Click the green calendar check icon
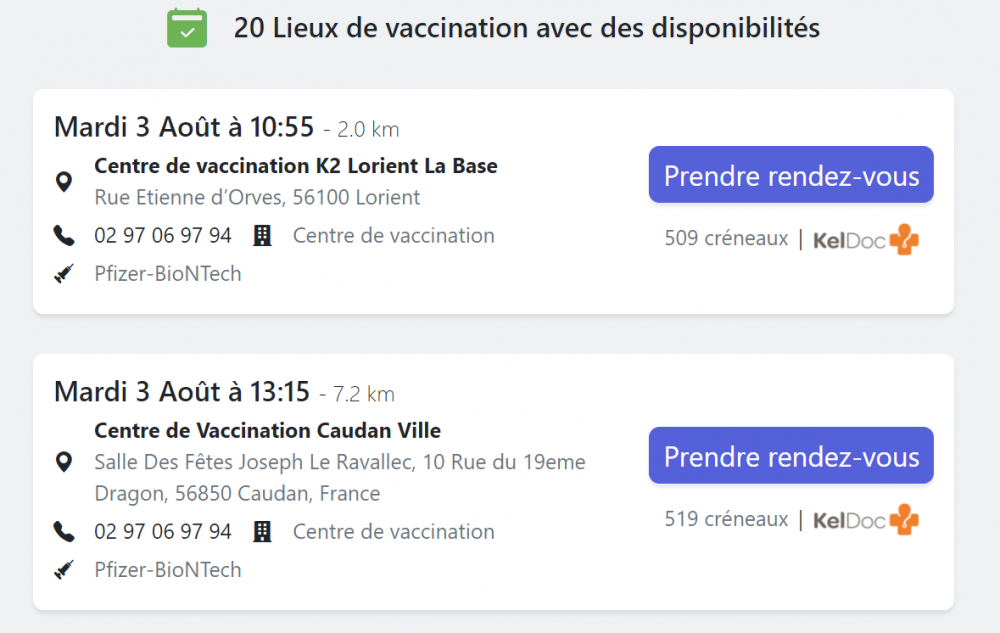This screenshot has height=633, width=1000. click(187, 28)
